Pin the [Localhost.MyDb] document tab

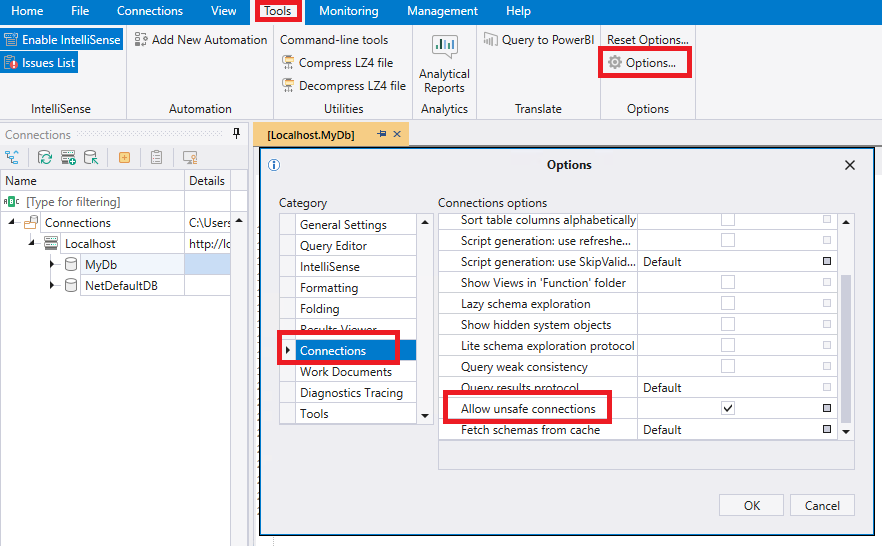coord(381,134)
